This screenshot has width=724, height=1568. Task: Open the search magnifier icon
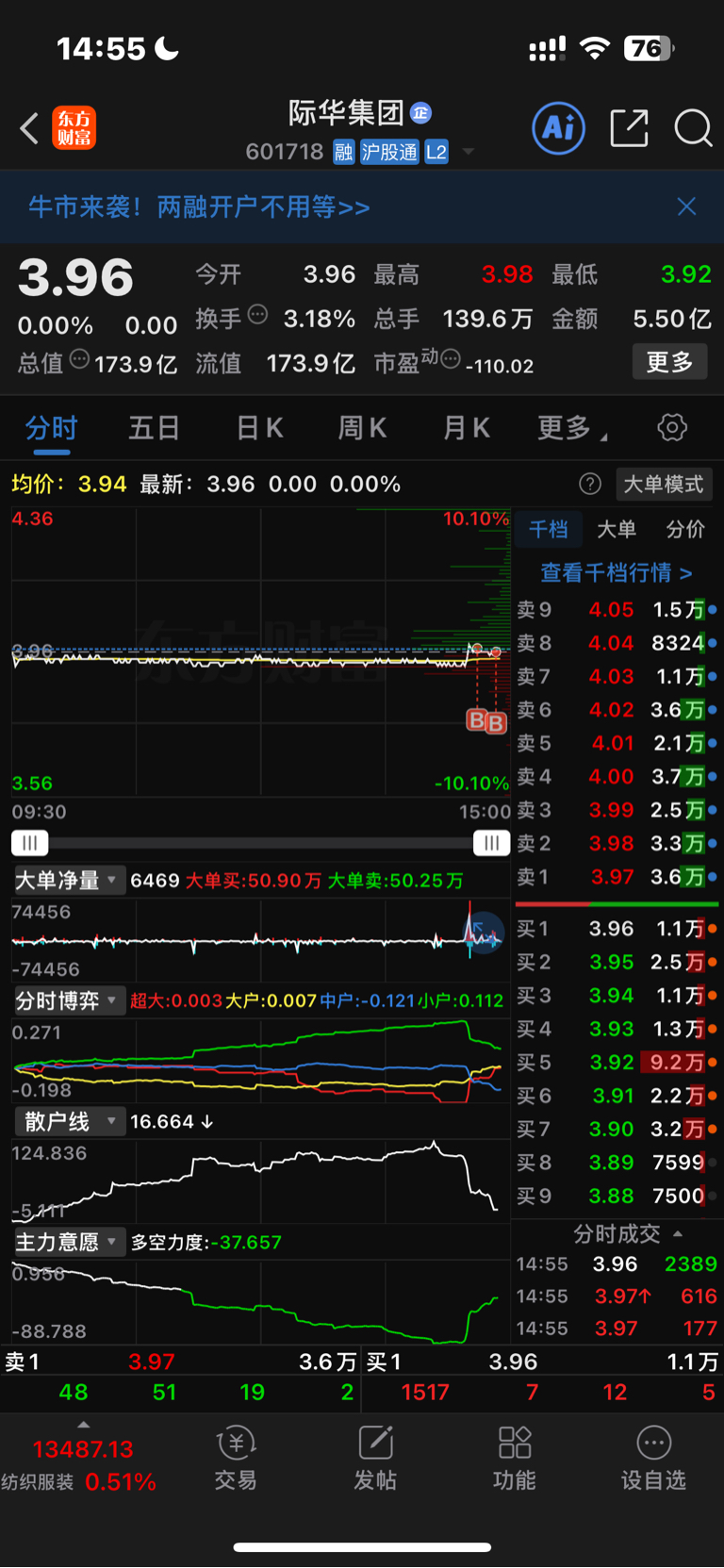tap(693, 127)
